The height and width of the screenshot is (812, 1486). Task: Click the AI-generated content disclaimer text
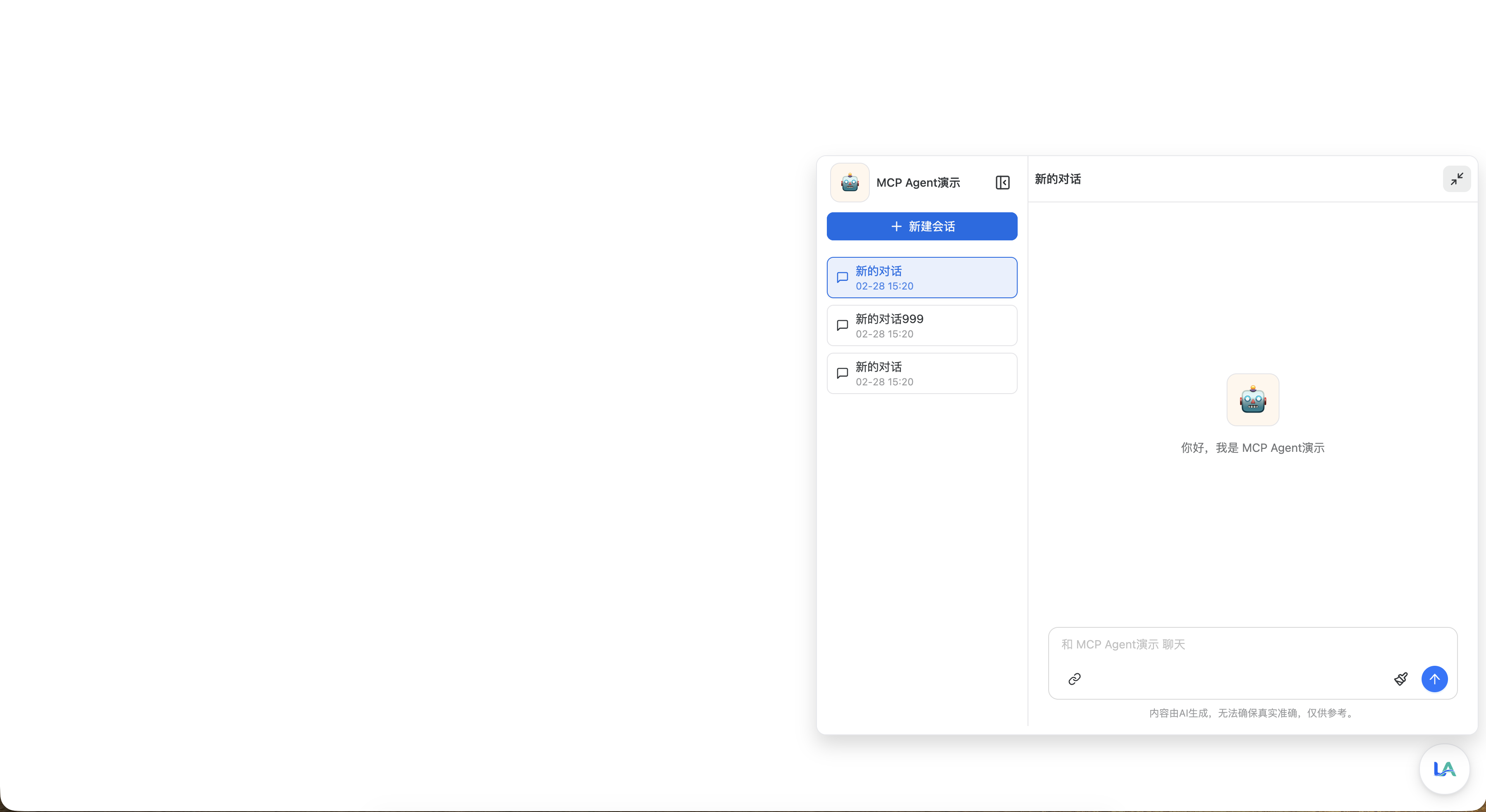[1252, 713]
